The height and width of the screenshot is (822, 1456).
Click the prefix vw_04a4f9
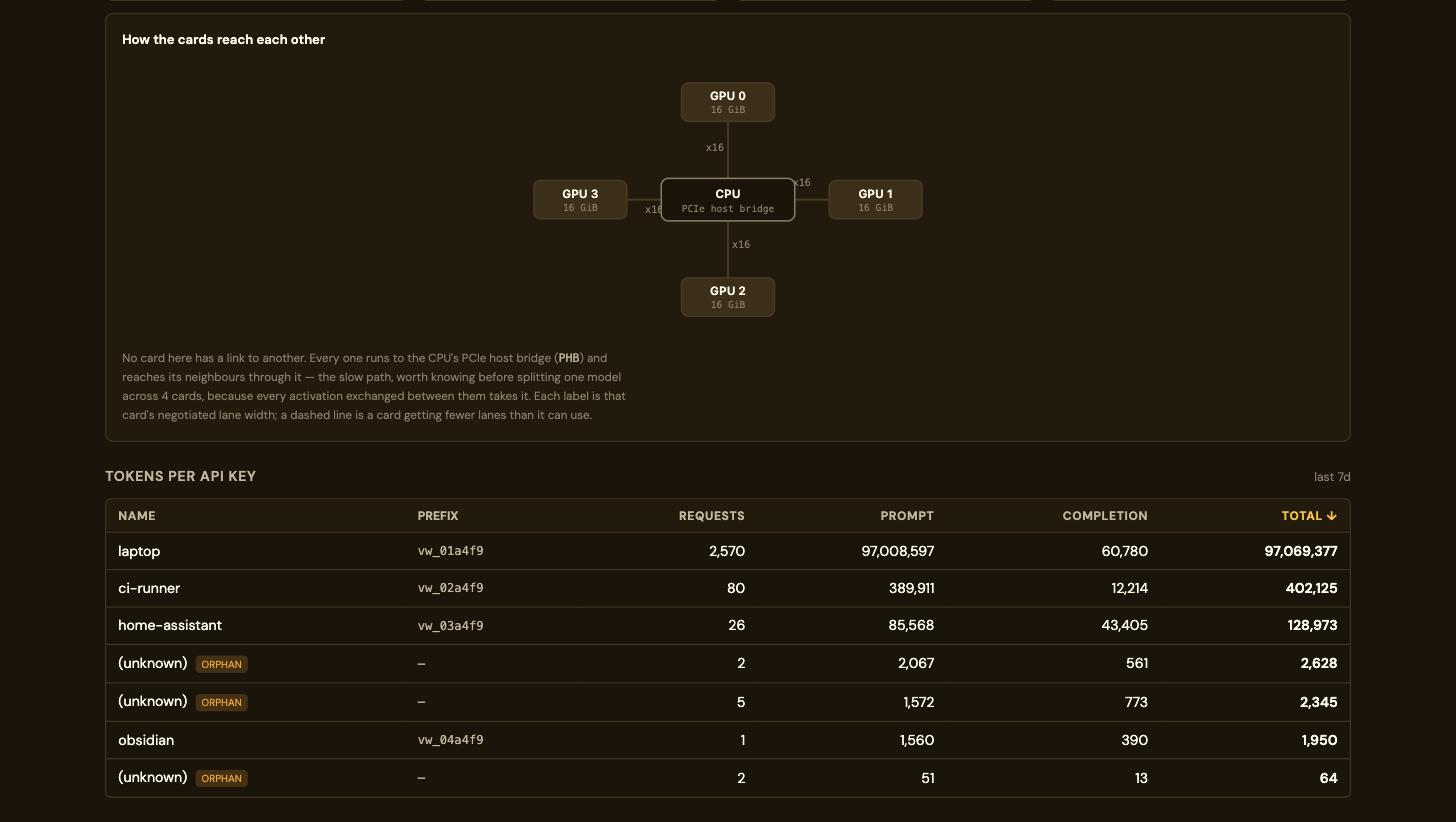450,740
